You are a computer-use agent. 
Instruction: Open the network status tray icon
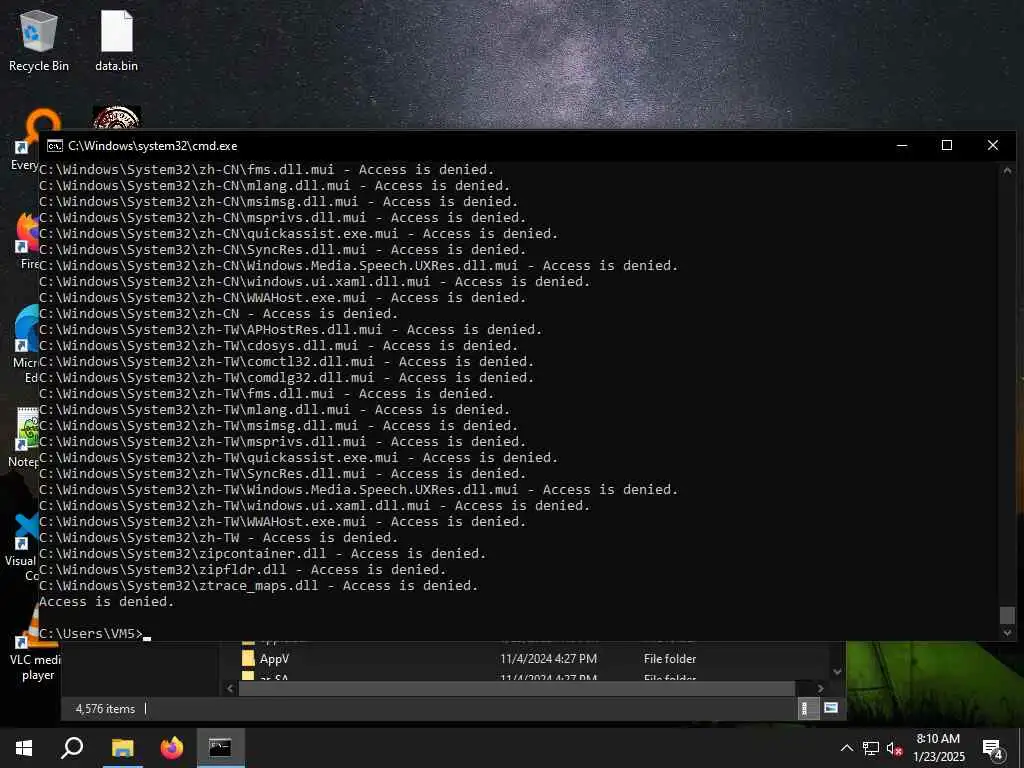[871, 748]
